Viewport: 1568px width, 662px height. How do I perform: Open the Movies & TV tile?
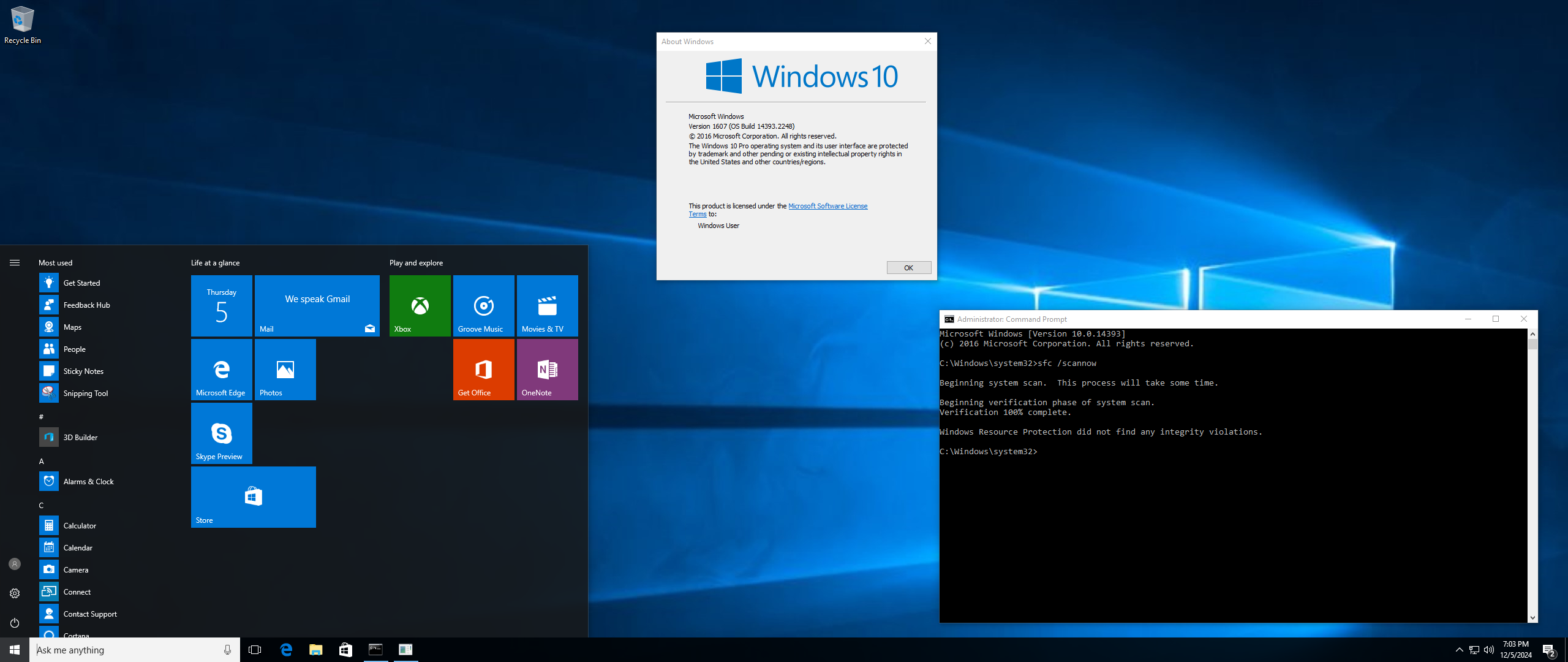(548, 305)
